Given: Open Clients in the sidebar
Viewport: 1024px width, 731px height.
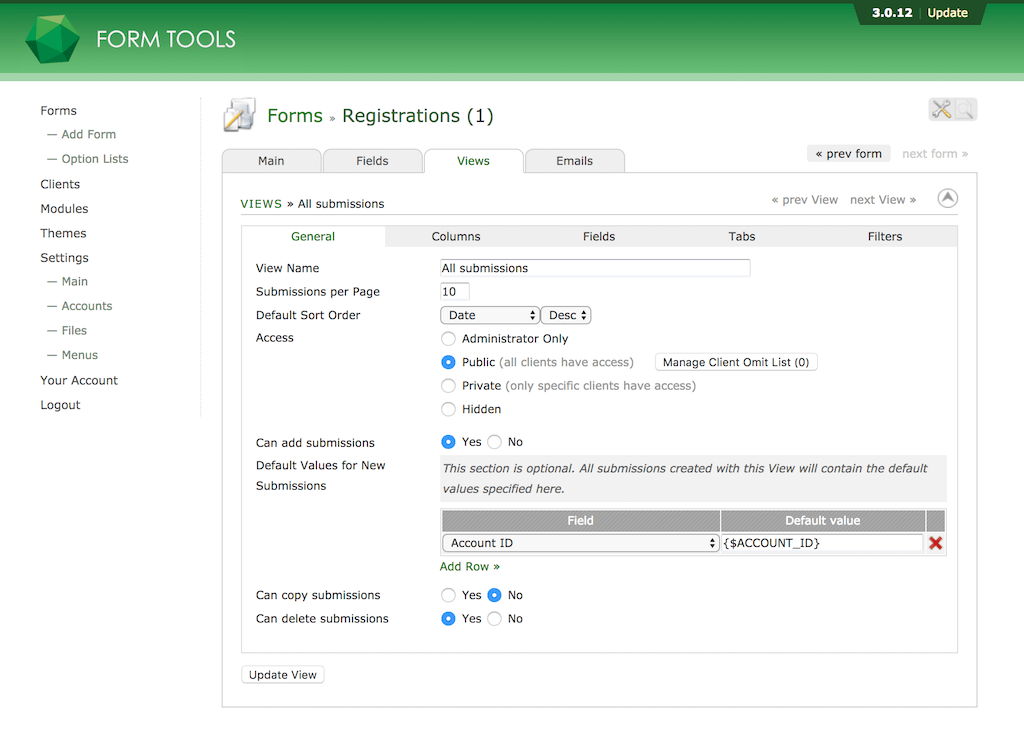Looking at the screenshot, I should click(60, 184).
